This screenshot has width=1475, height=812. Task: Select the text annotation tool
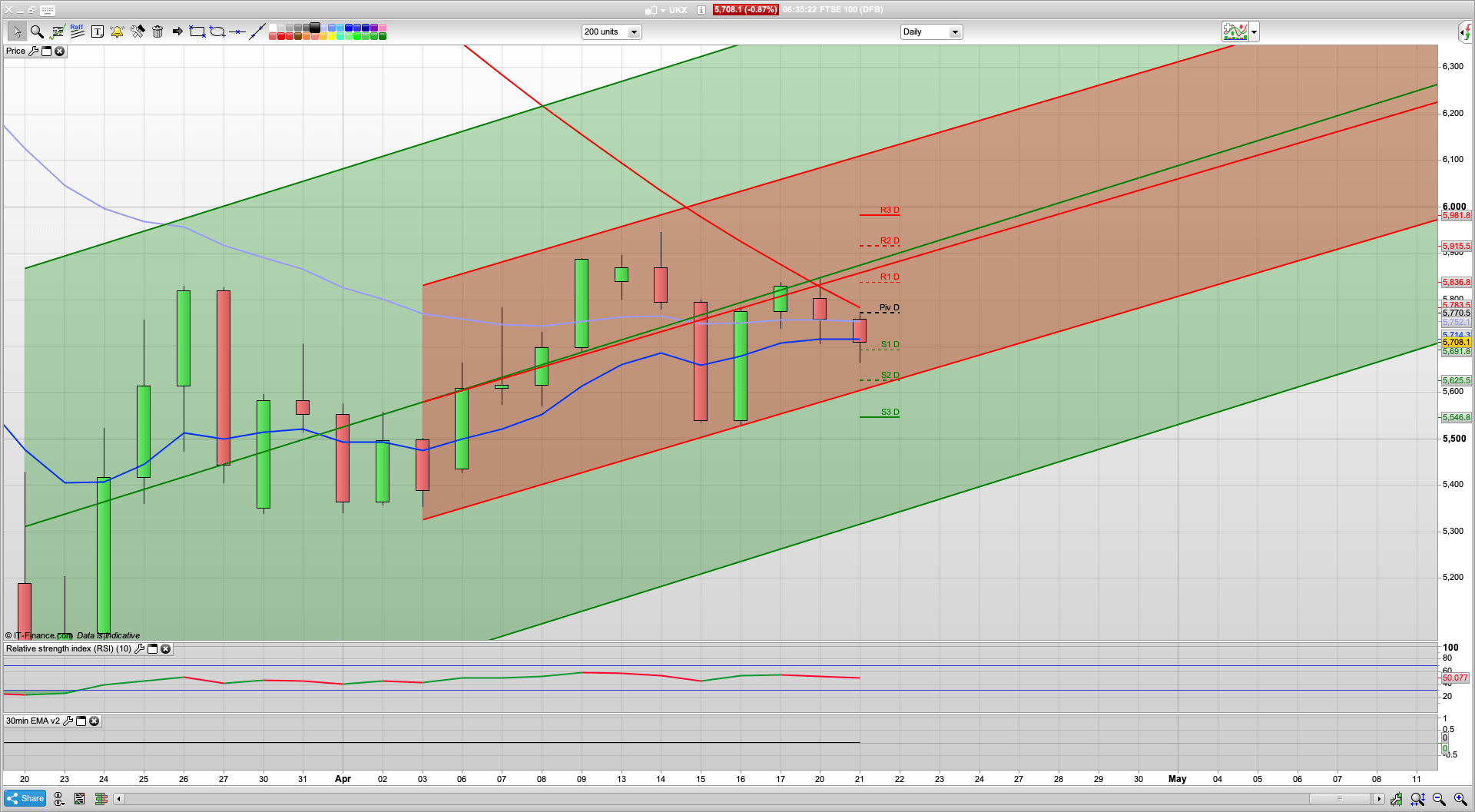(x=98, y=31)
